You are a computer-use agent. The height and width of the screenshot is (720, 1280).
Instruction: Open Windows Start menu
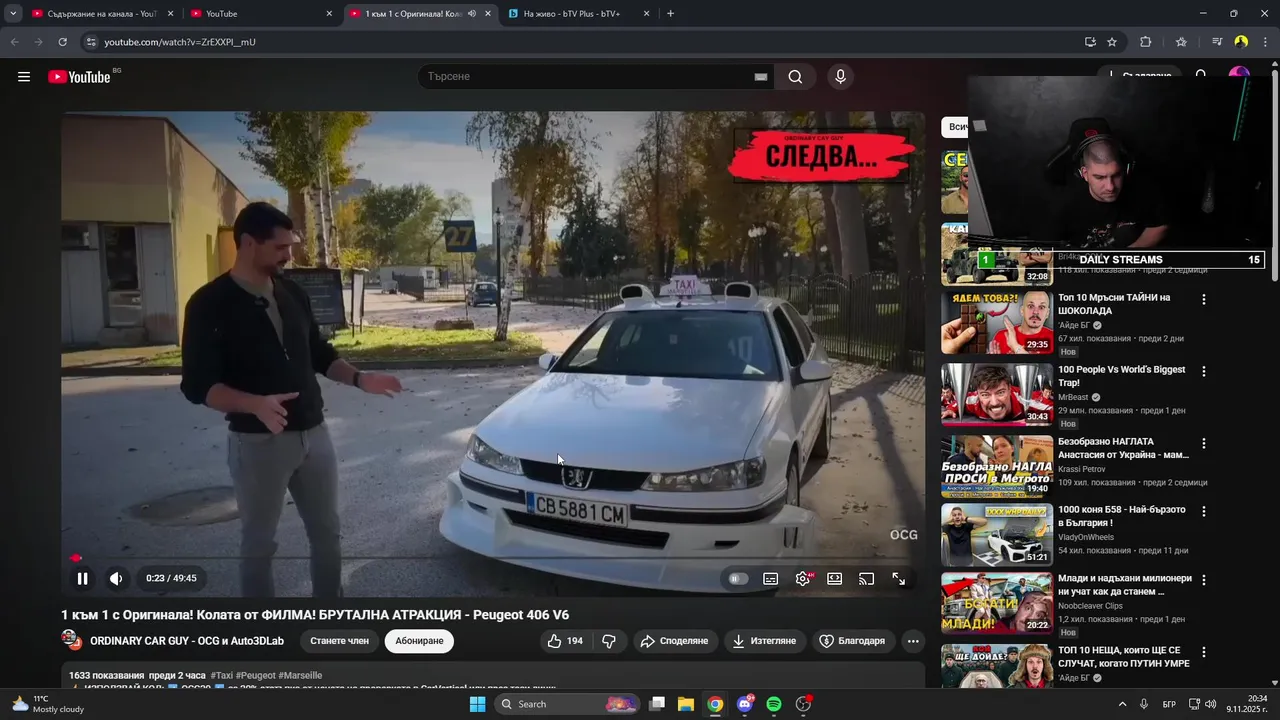coord(478,704)
